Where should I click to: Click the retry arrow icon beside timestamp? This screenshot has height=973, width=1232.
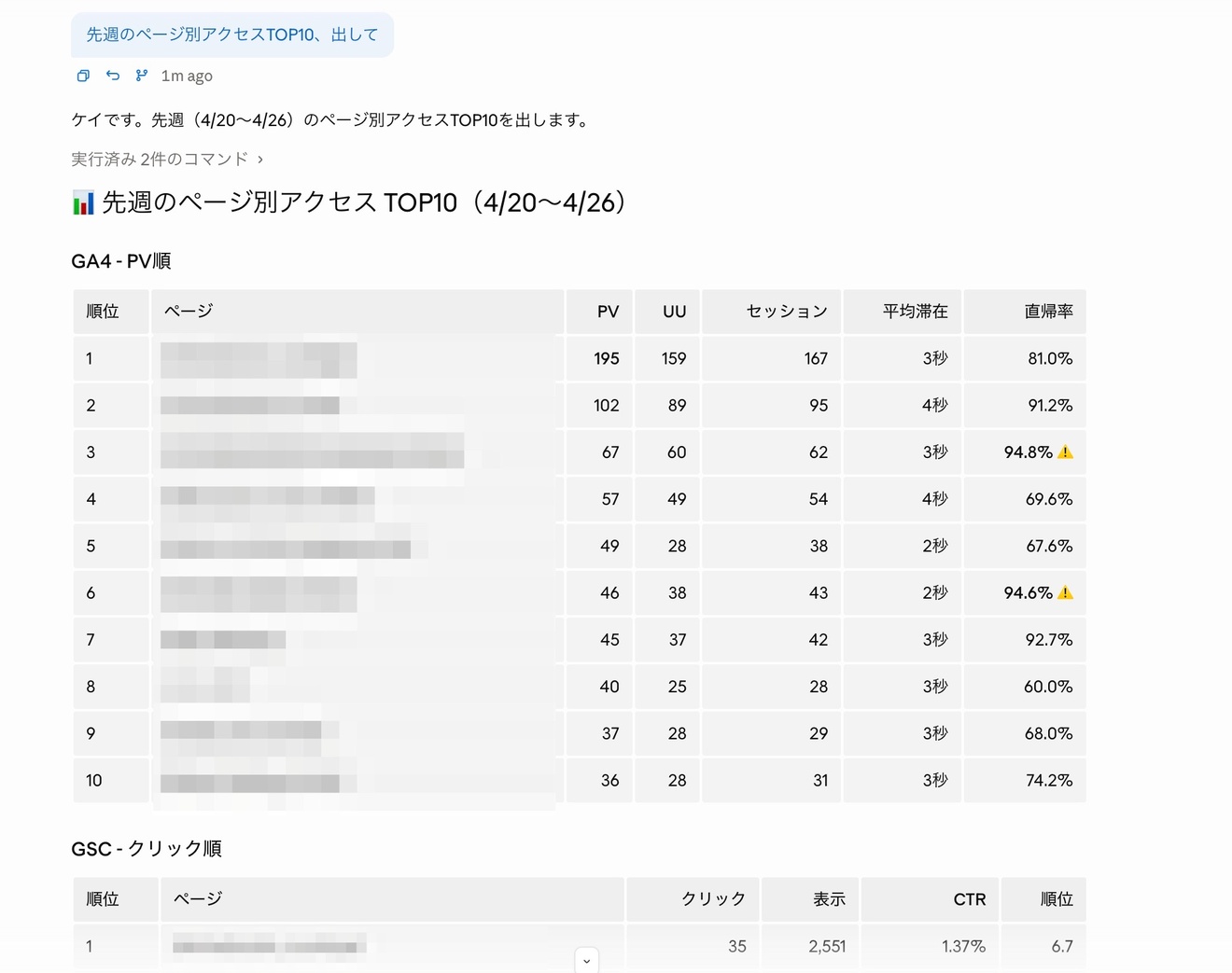[x=113, y=76]
